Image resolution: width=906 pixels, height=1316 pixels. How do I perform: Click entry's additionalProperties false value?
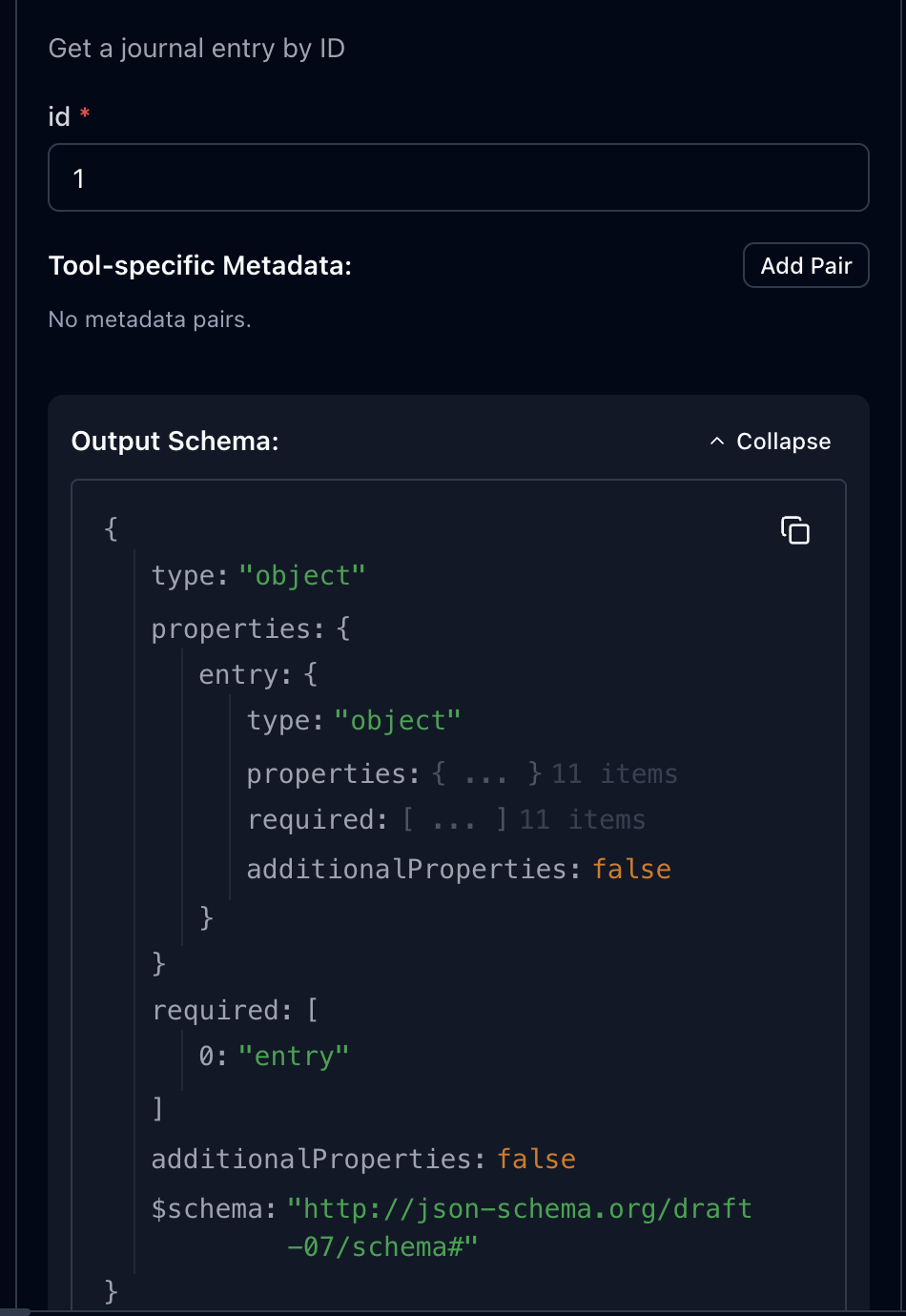tap(631, 870)
